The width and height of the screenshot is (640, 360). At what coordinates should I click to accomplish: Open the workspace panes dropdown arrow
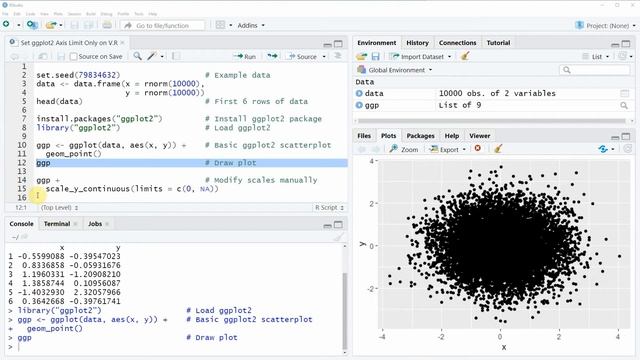[231, 25]
